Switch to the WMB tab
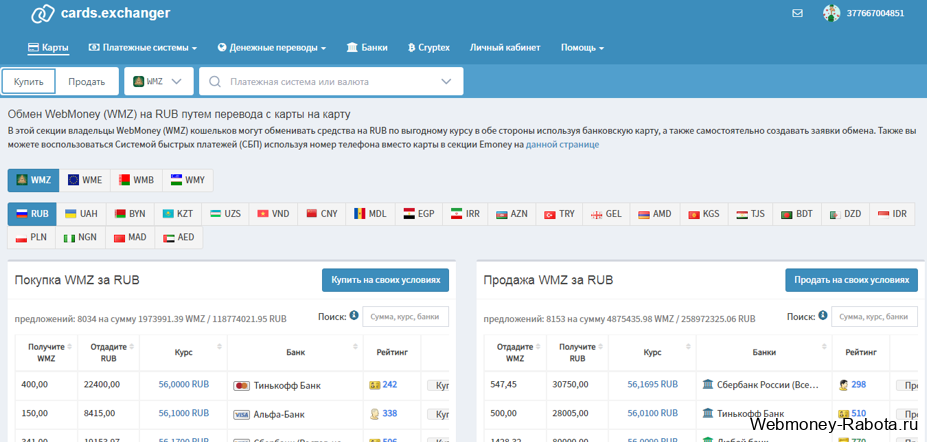The image size is (927, 442). 137,180
